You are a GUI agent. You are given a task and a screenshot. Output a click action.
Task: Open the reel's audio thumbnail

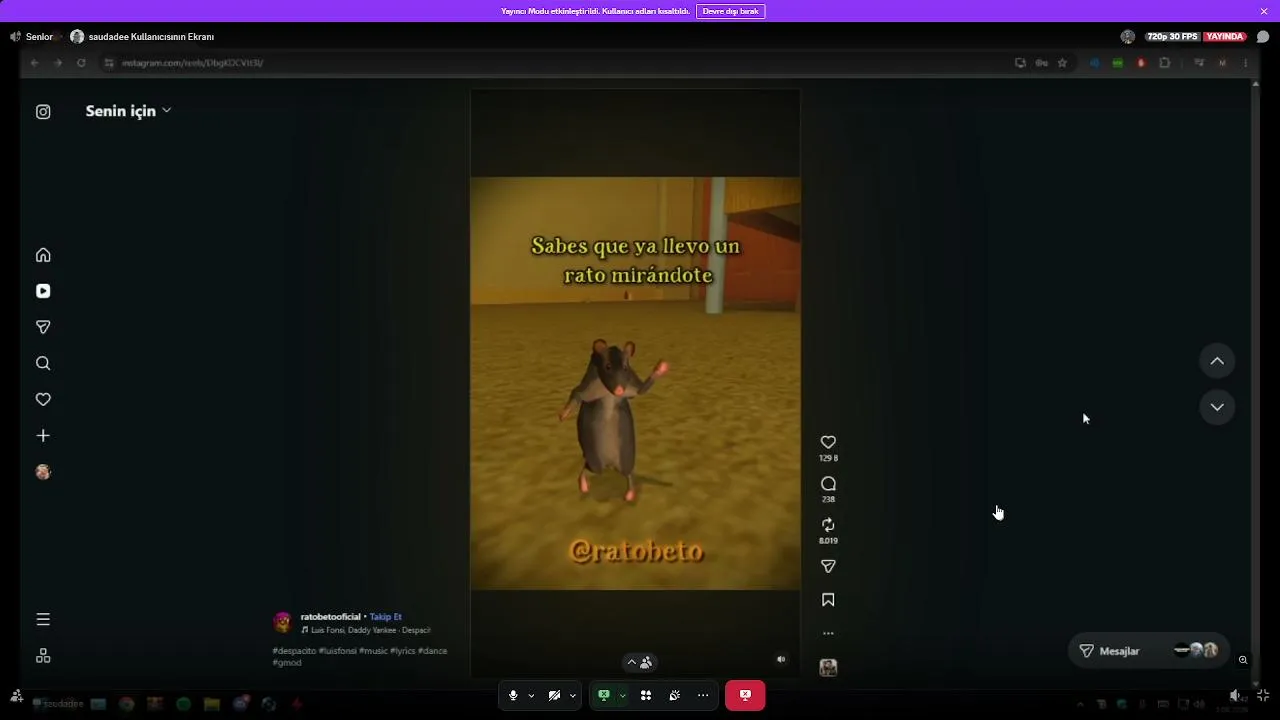point(828,668)
